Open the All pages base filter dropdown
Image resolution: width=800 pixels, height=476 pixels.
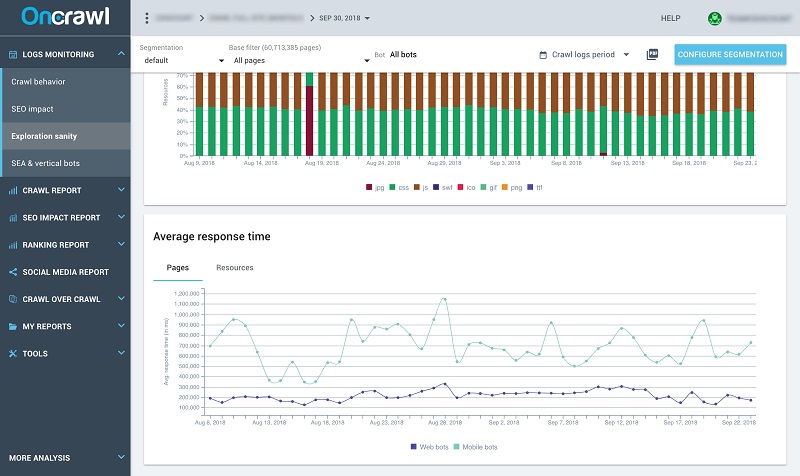click(x=299, y=60)
